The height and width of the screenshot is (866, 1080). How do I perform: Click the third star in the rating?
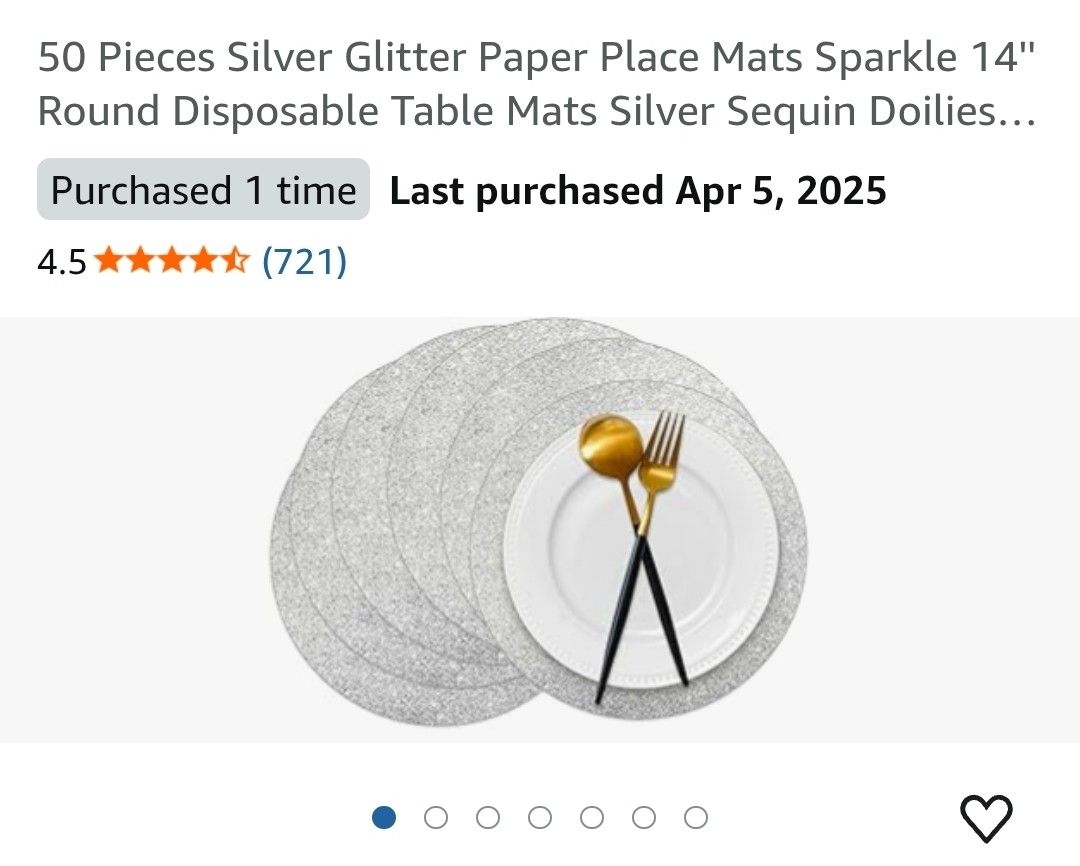pyautogui.click(x=172, y=261)
